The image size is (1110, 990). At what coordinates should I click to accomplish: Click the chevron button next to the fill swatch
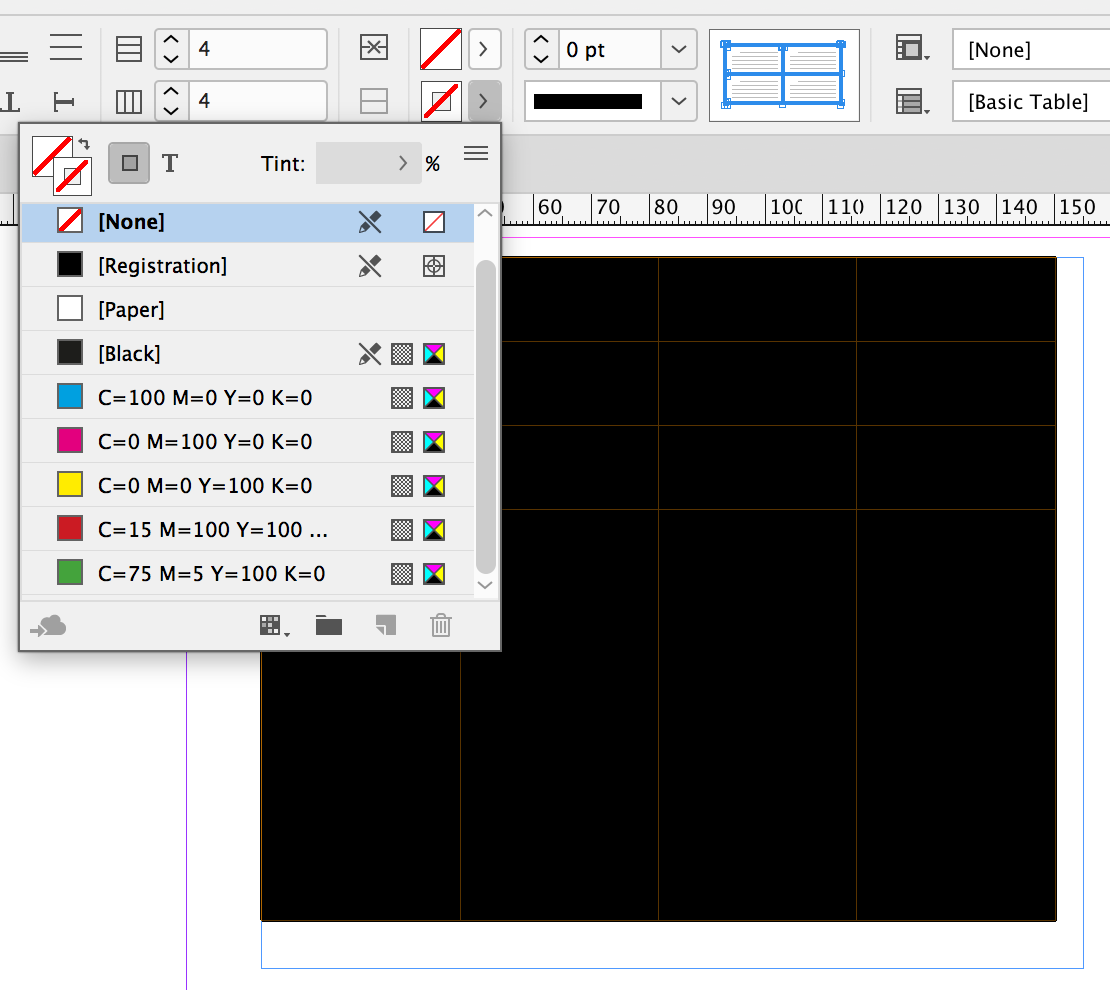(484, 49)
